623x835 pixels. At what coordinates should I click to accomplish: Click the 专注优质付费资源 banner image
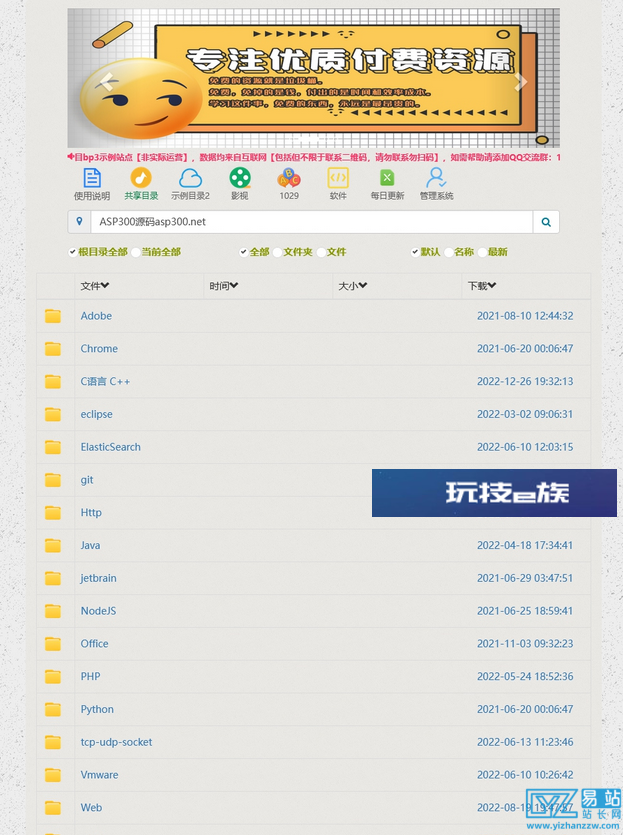click(313, 78)
